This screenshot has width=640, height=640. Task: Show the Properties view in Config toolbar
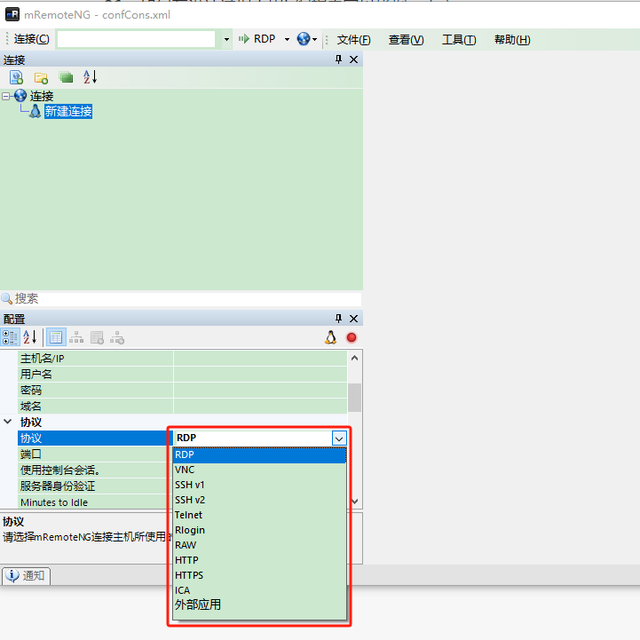click(56, 338)
